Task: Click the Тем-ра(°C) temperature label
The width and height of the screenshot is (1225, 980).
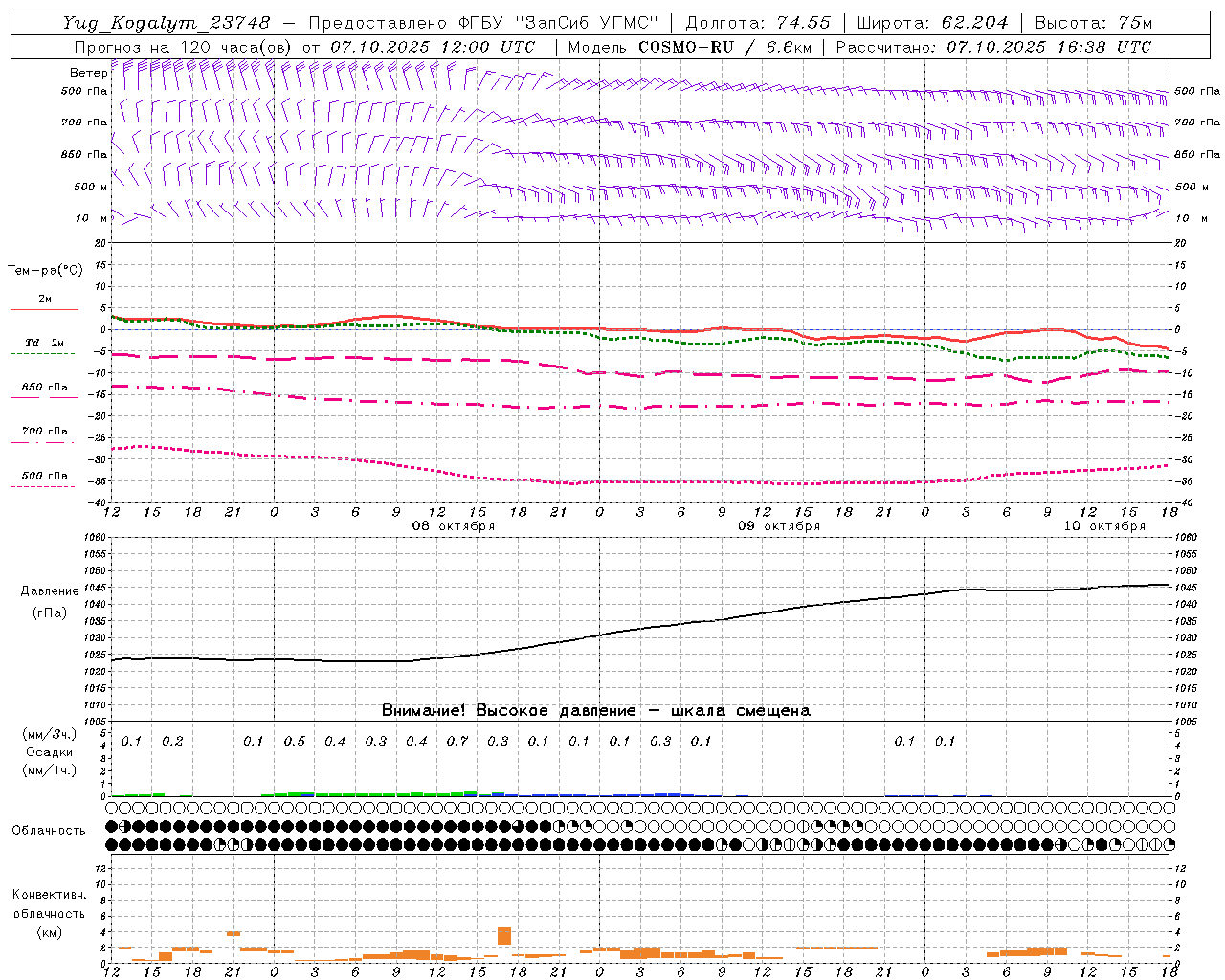Action: [45, 271]
